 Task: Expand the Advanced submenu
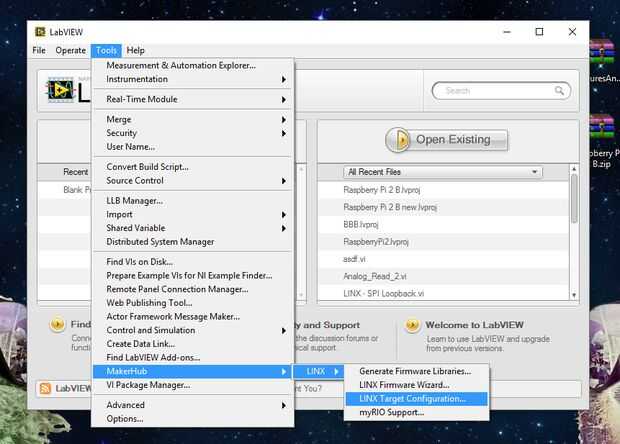[193, 405]
